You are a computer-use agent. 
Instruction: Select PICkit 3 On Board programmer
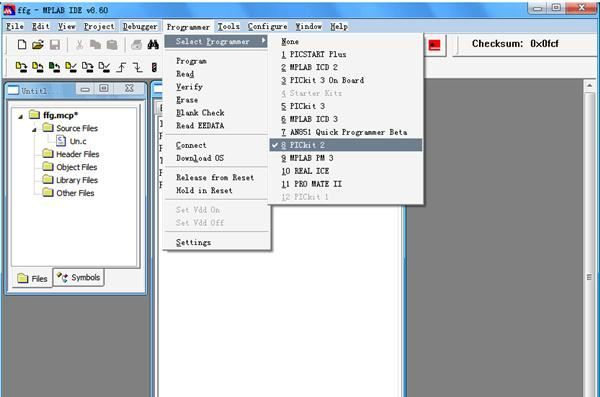(346, 80)
